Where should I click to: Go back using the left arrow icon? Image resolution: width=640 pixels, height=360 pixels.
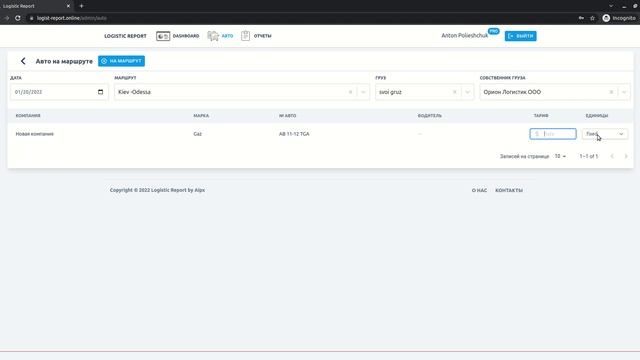point(23,61)
